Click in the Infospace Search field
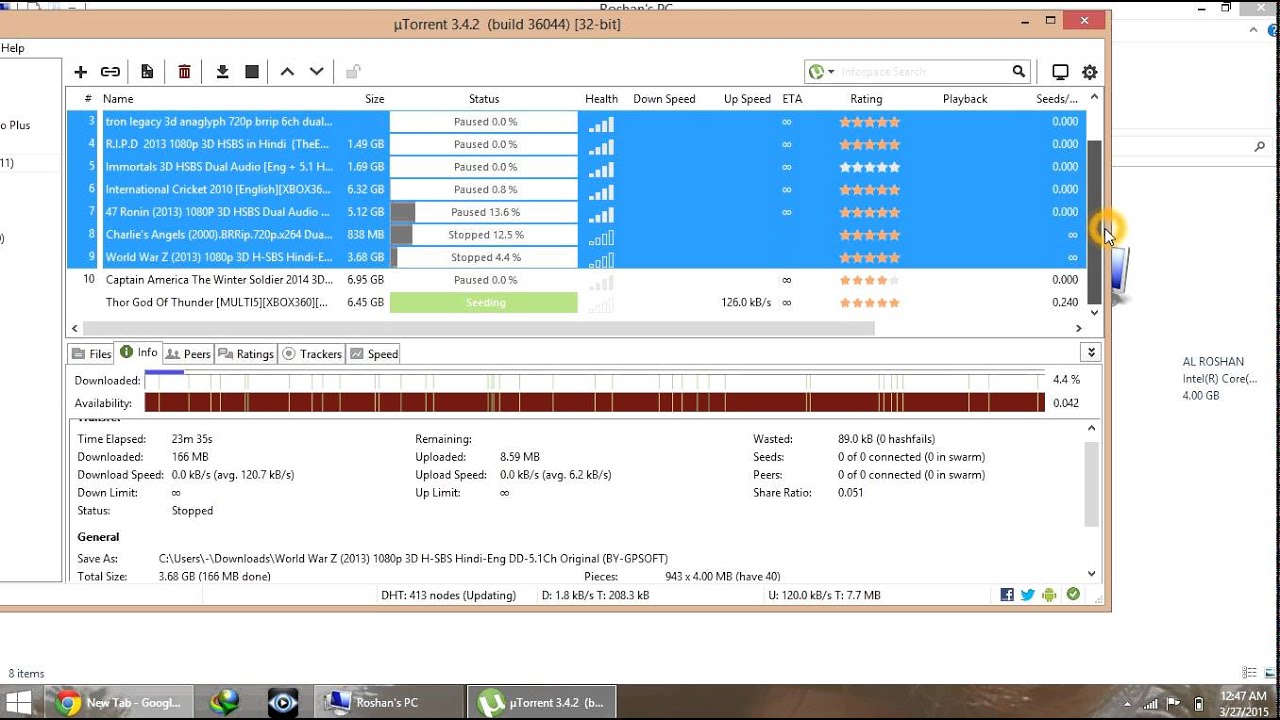Image resolution: width=1280 pixels, height=720 pixels. click(x=922, y=72)
